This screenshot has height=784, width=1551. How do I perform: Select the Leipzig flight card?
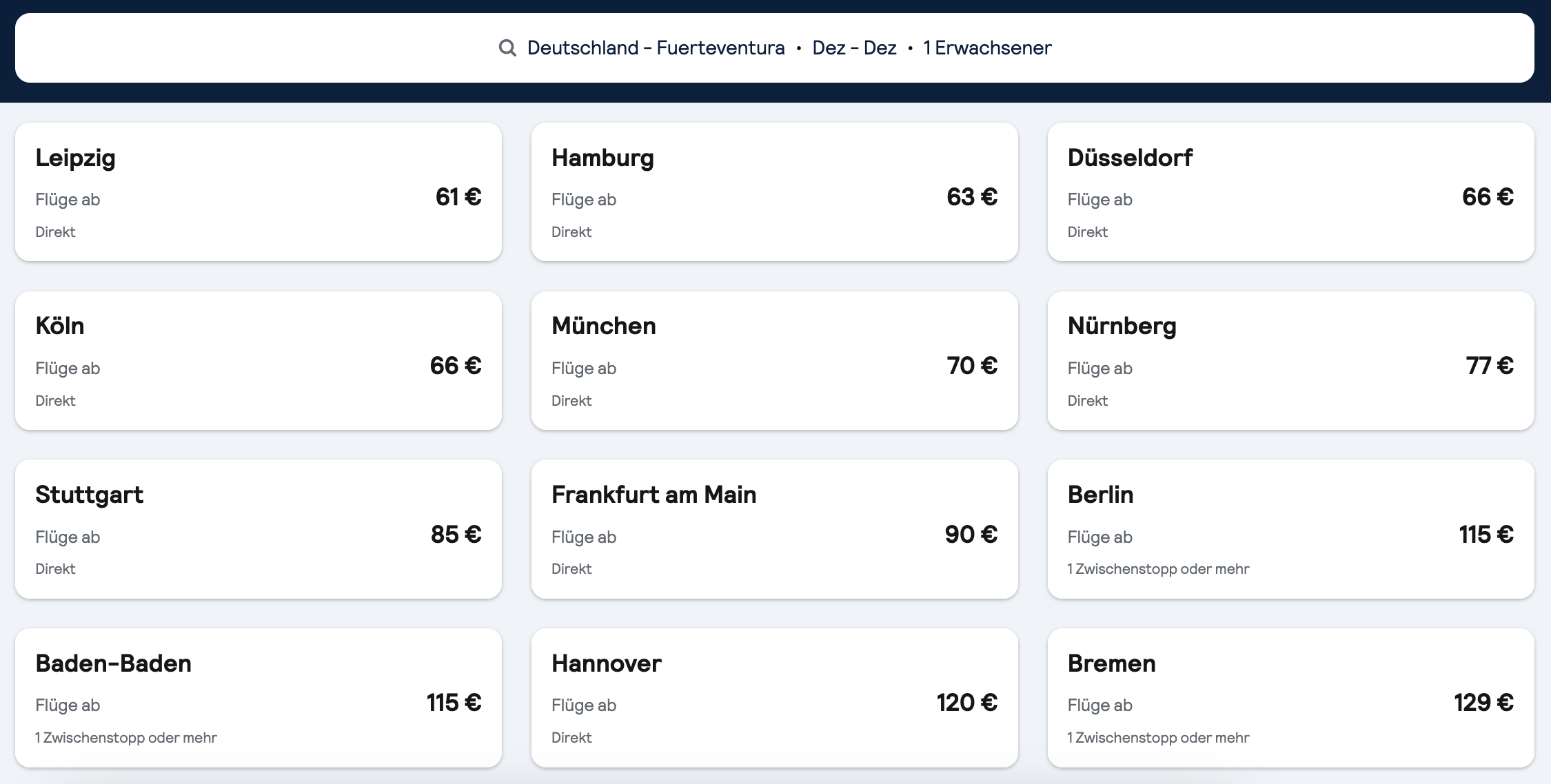point(258,192)
